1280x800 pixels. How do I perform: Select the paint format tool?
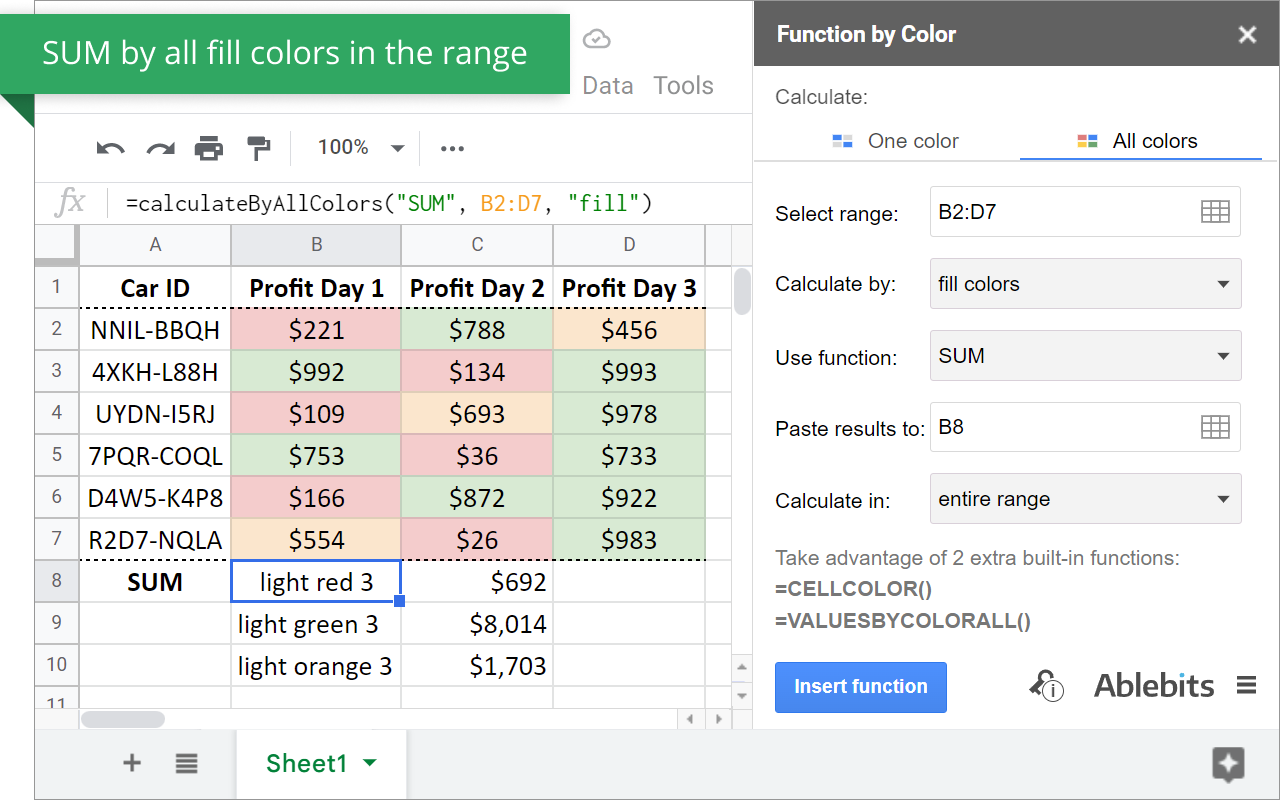258,148
